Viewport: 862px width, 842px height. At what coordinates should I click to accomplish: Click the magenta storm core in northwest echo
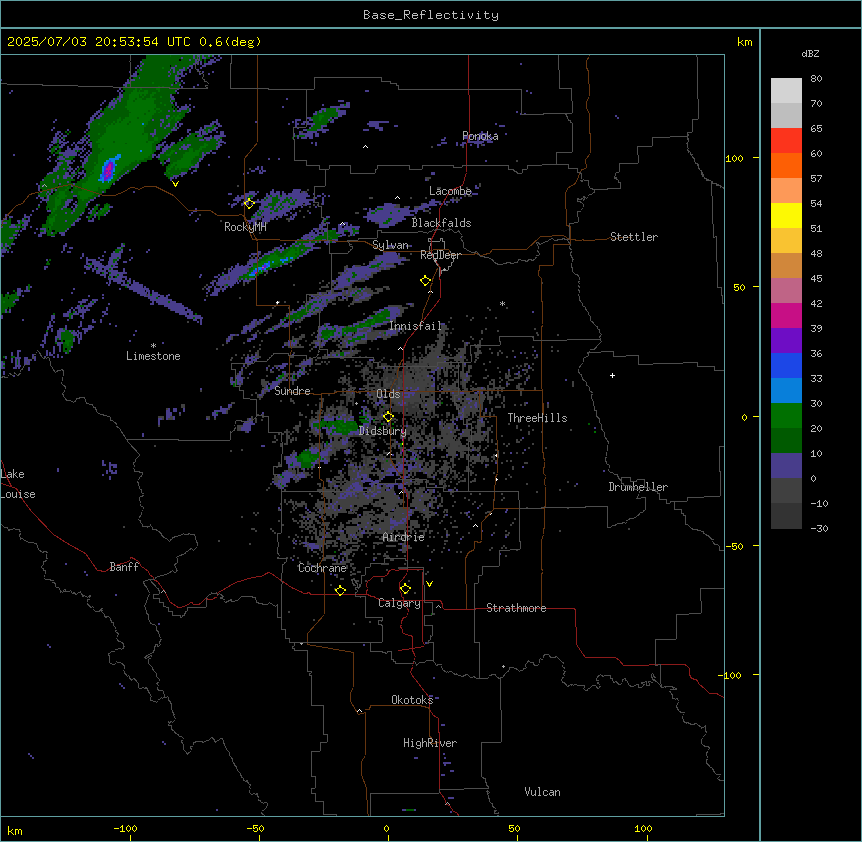(x=109, y=169)
